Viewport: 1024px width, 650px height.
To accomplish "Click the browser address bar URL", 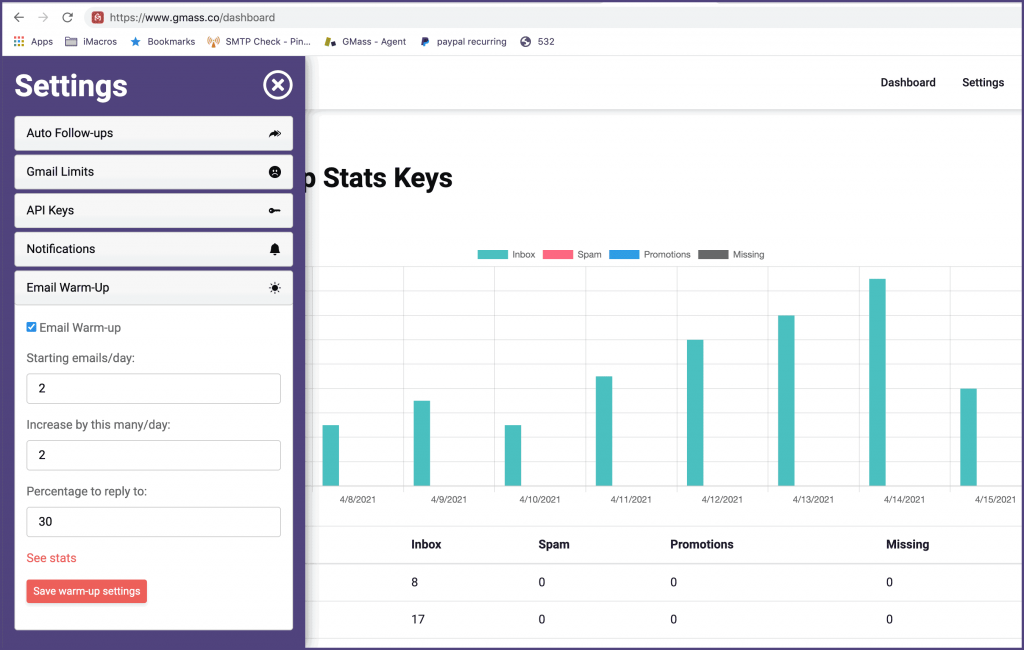I will [192, 18].
